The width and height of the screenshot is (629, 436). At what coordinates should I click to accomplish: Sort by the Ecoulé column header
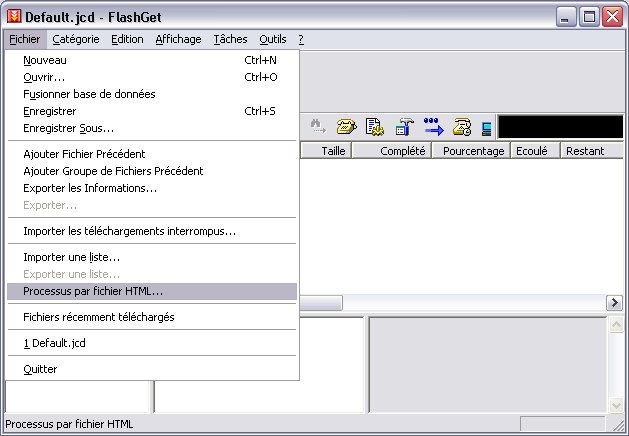tap(535, 151)
